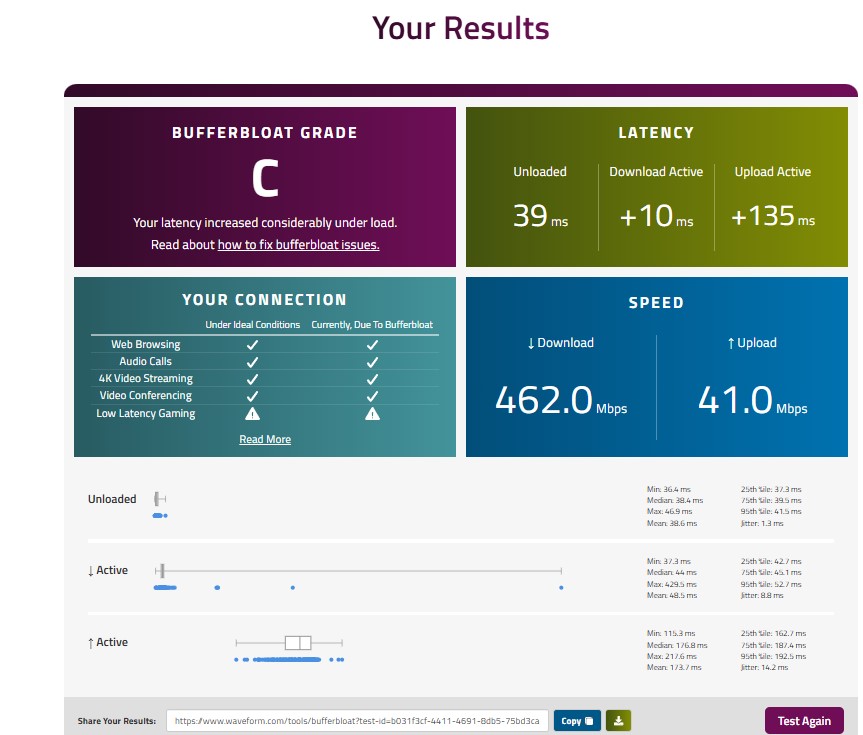Image resolution: width=863 pixels, height=735 pixels.
Task: Open the Read More link
Action: 265,439
